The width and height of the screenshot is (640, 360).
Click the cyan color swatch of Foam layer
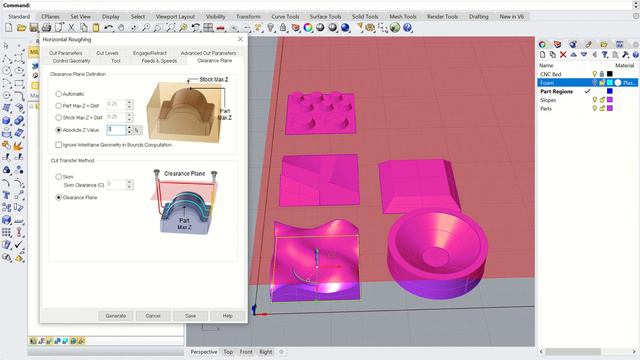point(610,83)
